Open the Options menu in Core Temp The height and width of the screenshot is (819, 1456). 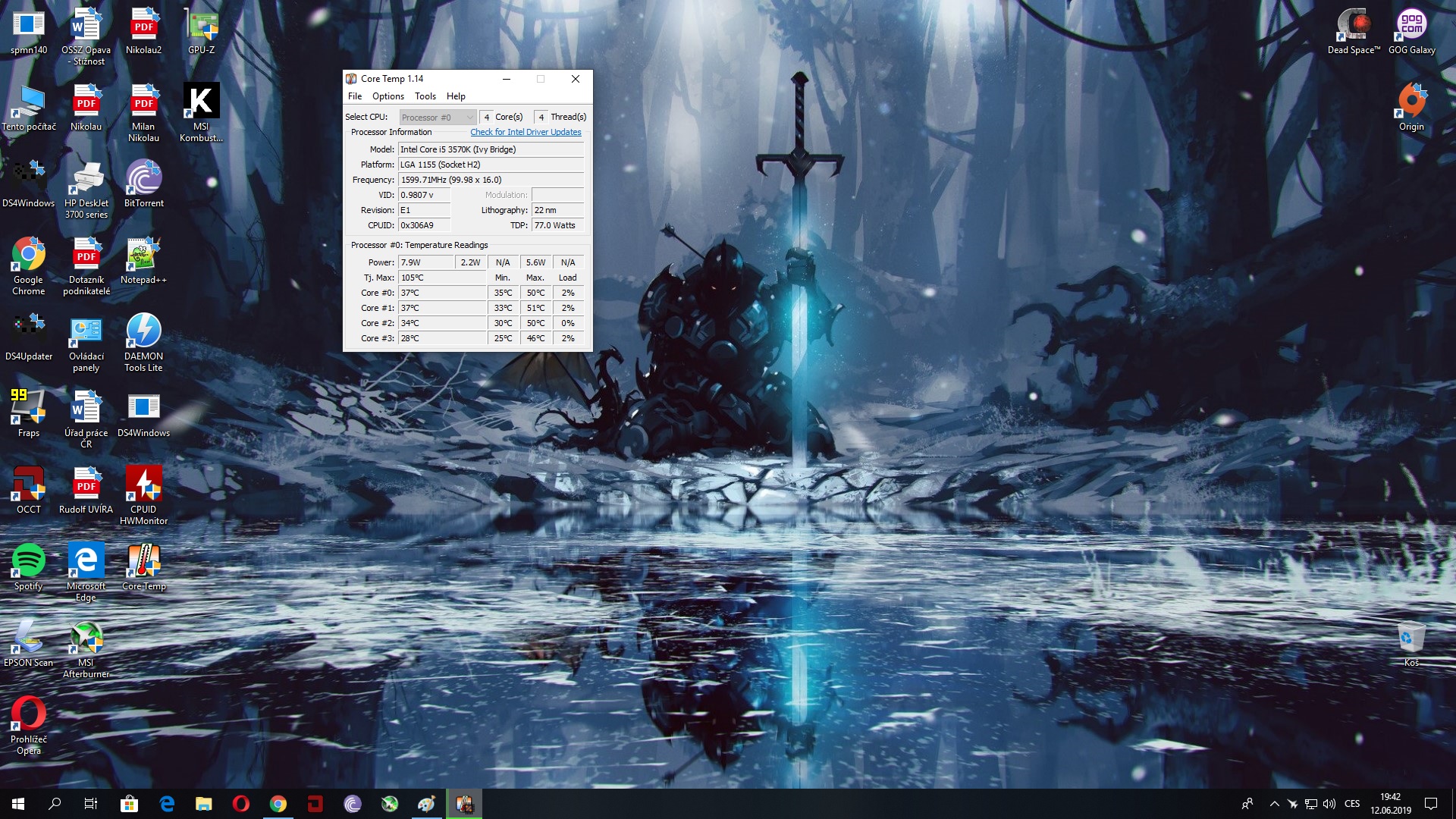(388, 96)
